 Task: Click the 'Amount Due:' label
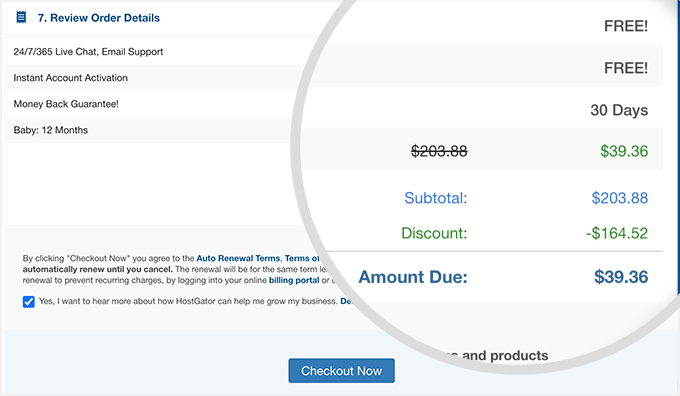[413, 277]
